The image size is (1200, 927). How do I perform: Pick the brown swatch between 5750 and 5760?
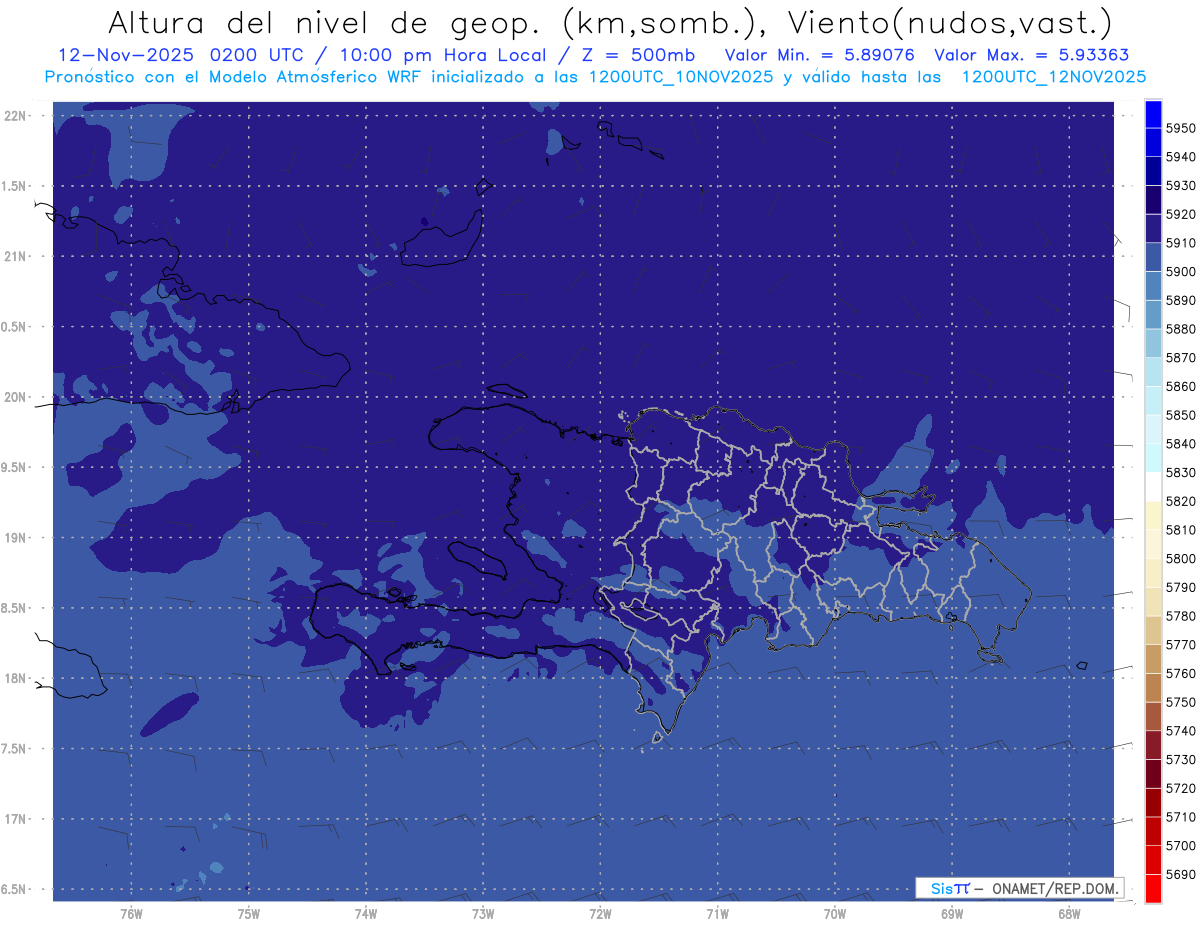click(1153, 688)
